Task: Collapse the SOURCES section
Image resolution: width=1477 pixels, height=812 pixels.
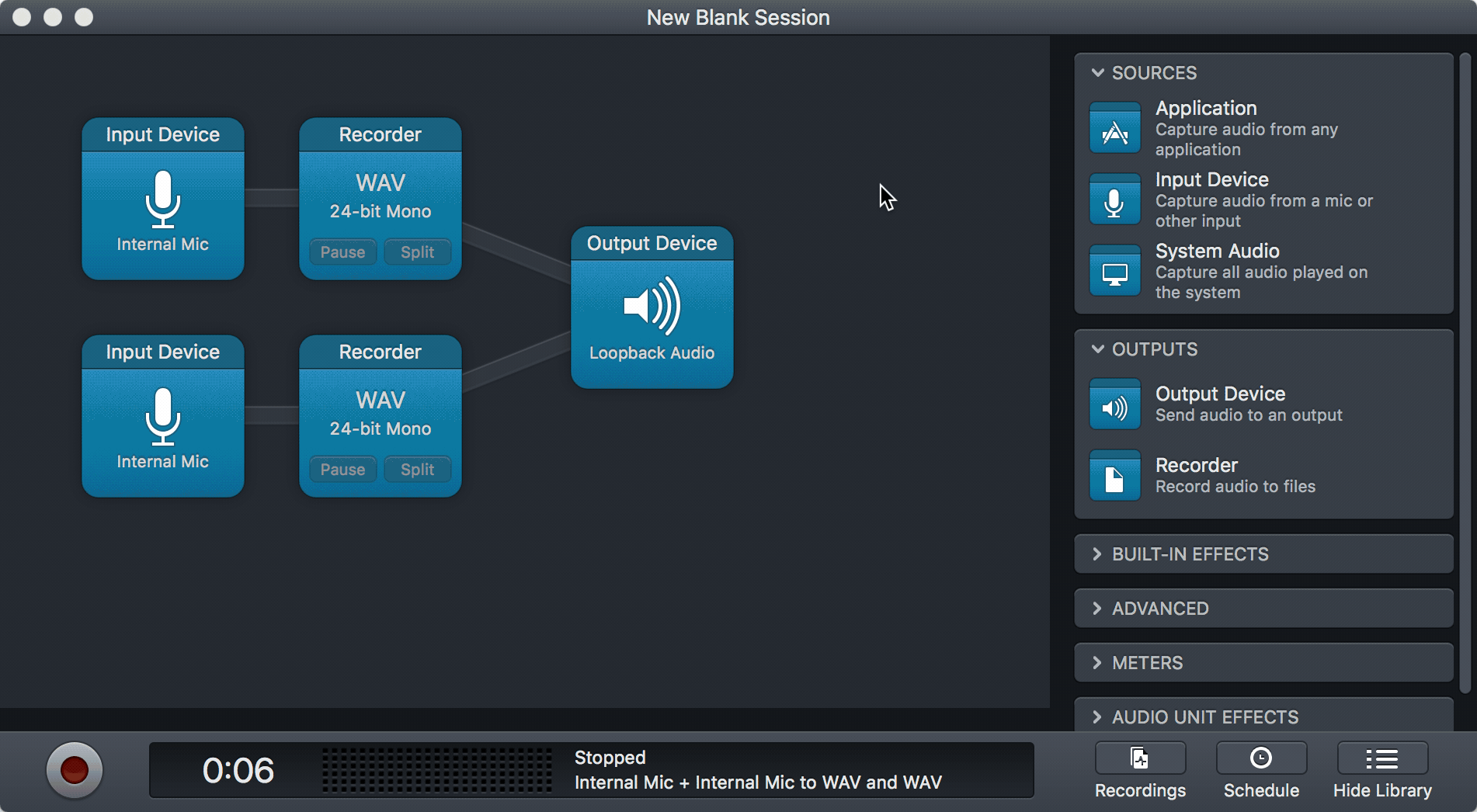Action: coord(1097,73)
